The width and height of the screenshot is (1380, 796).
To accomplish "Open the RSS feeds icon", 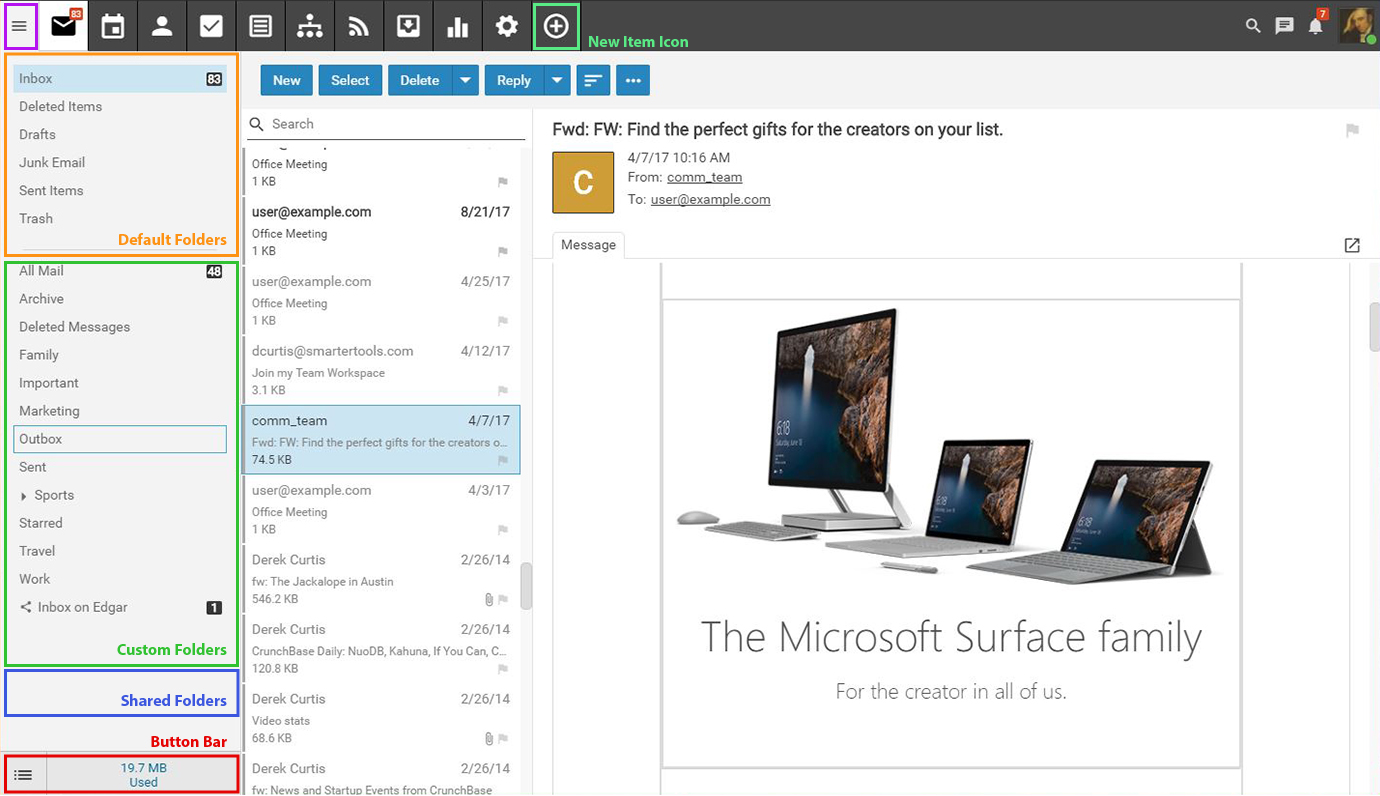I will [x=359, y=26].
